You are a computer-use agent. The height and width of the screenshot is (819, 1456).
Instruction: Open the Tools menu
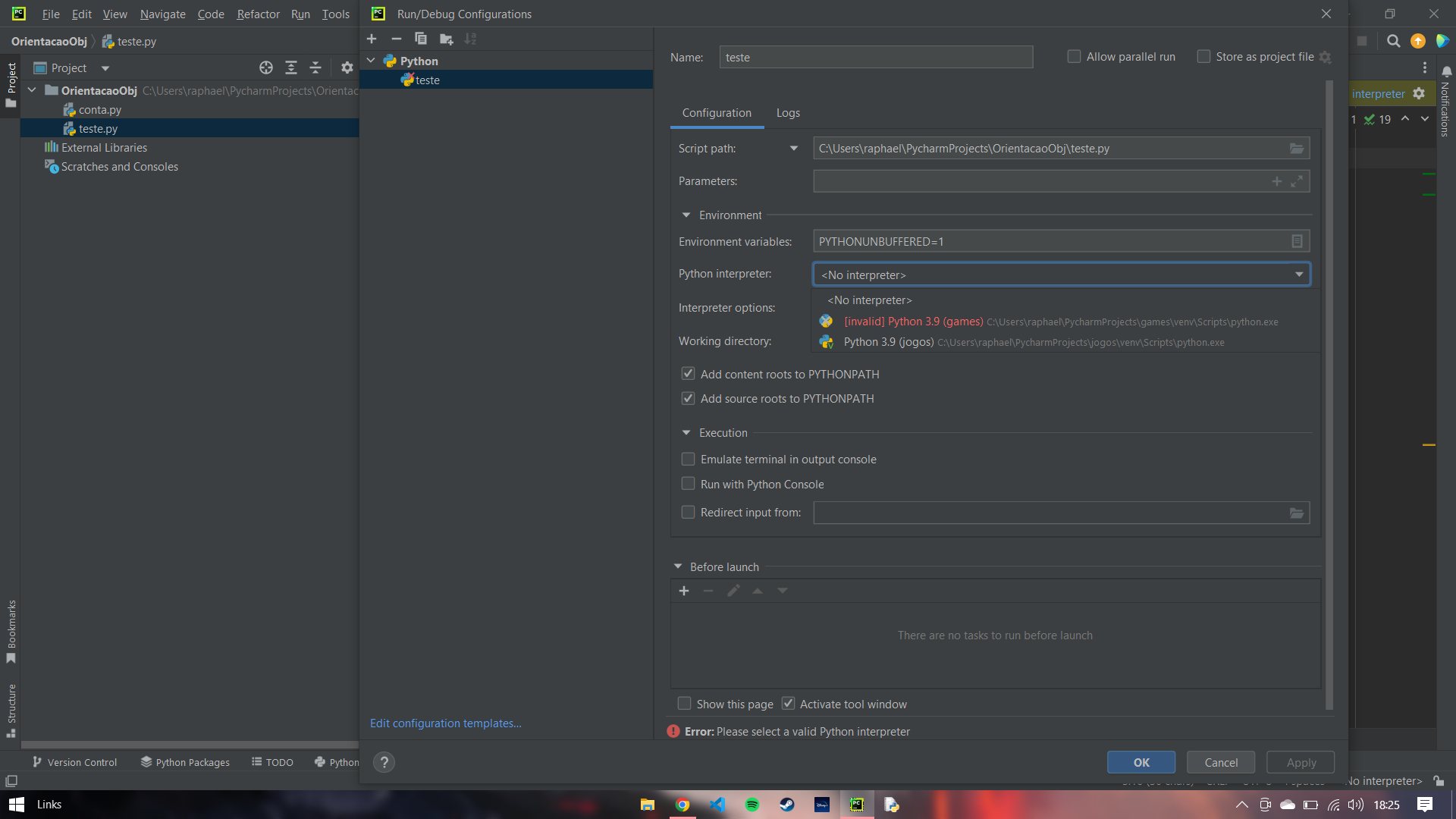tap(335, 14)
